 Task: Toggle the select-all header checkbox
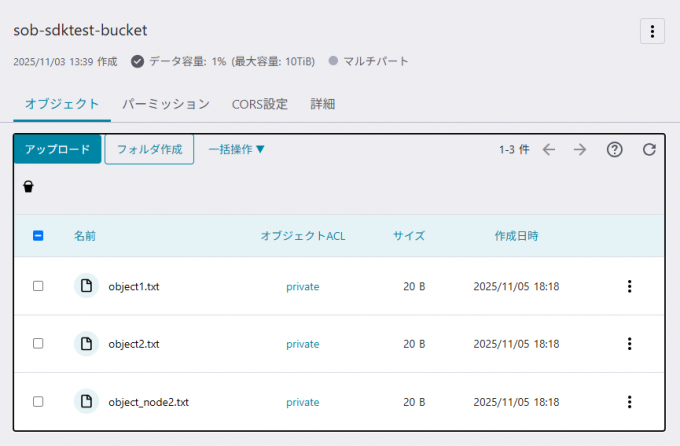point(38,236)
